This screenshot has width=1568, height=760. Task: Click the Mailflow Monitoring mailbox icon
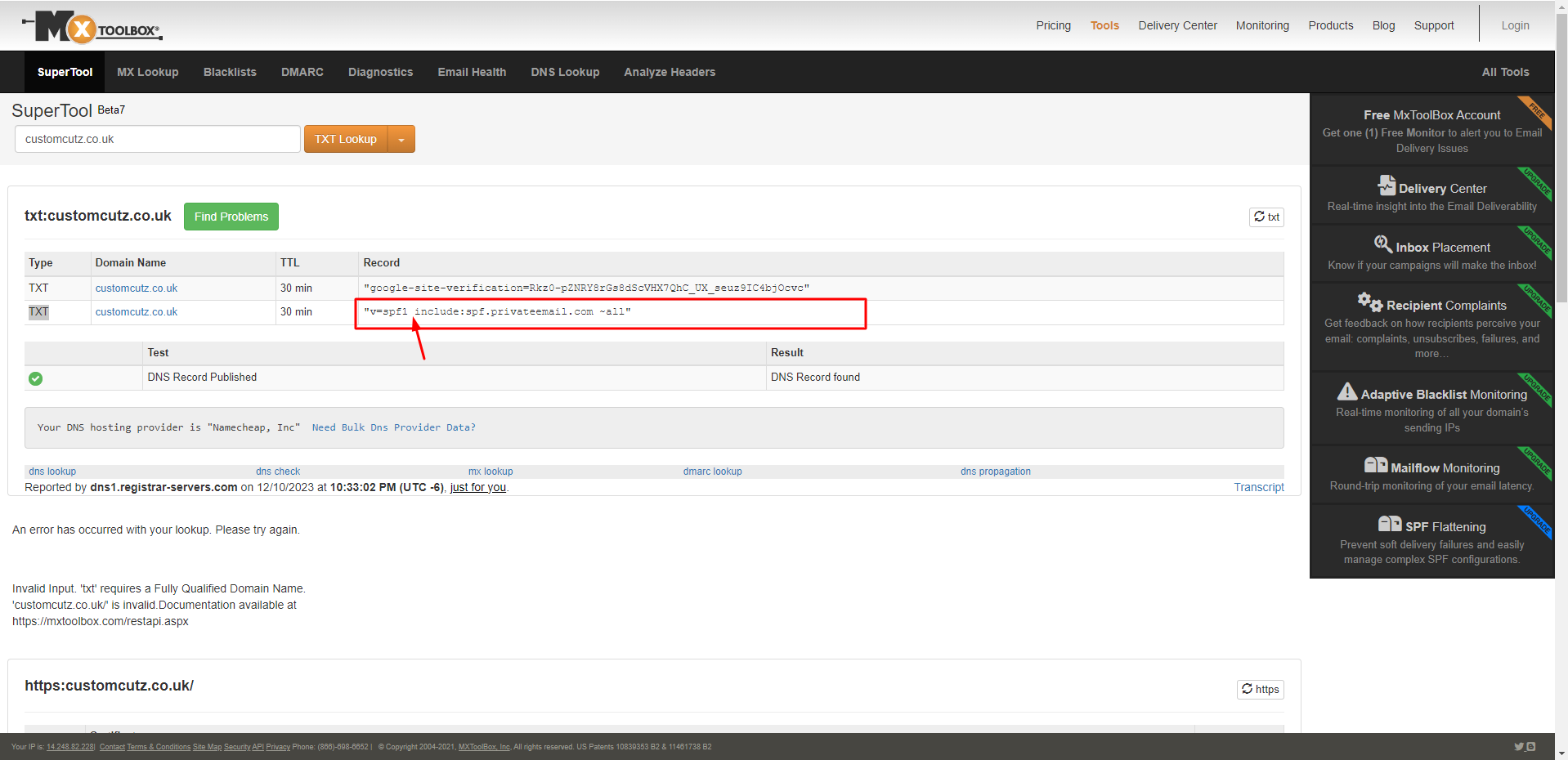(1376, 465)
